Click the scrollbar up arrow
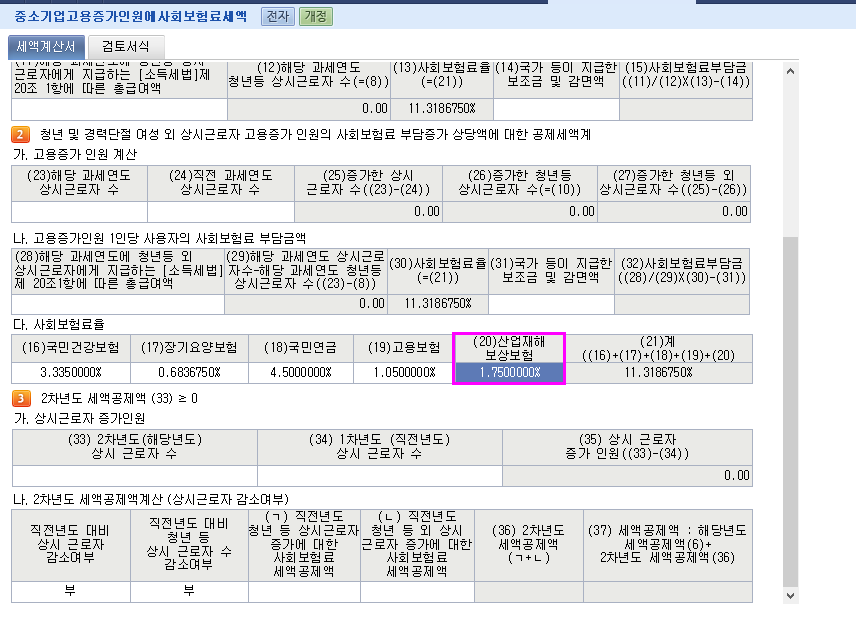 click(790, 71)
